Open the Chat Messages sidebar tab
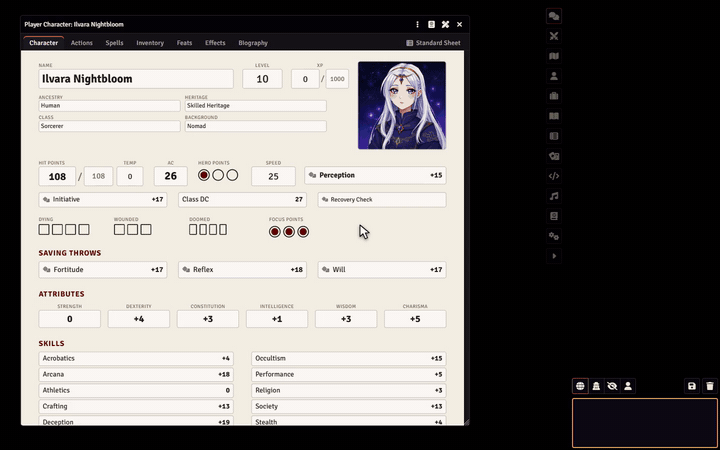720x450 pixels. [x=554, y=16]
